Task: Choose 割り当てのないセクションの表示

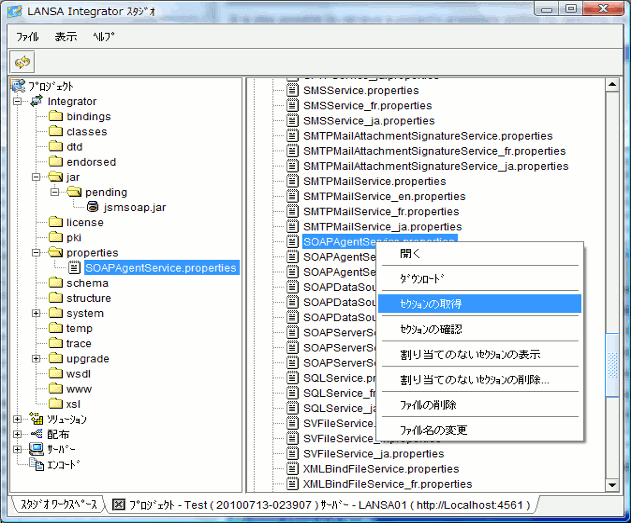Action: click(480, 354)
